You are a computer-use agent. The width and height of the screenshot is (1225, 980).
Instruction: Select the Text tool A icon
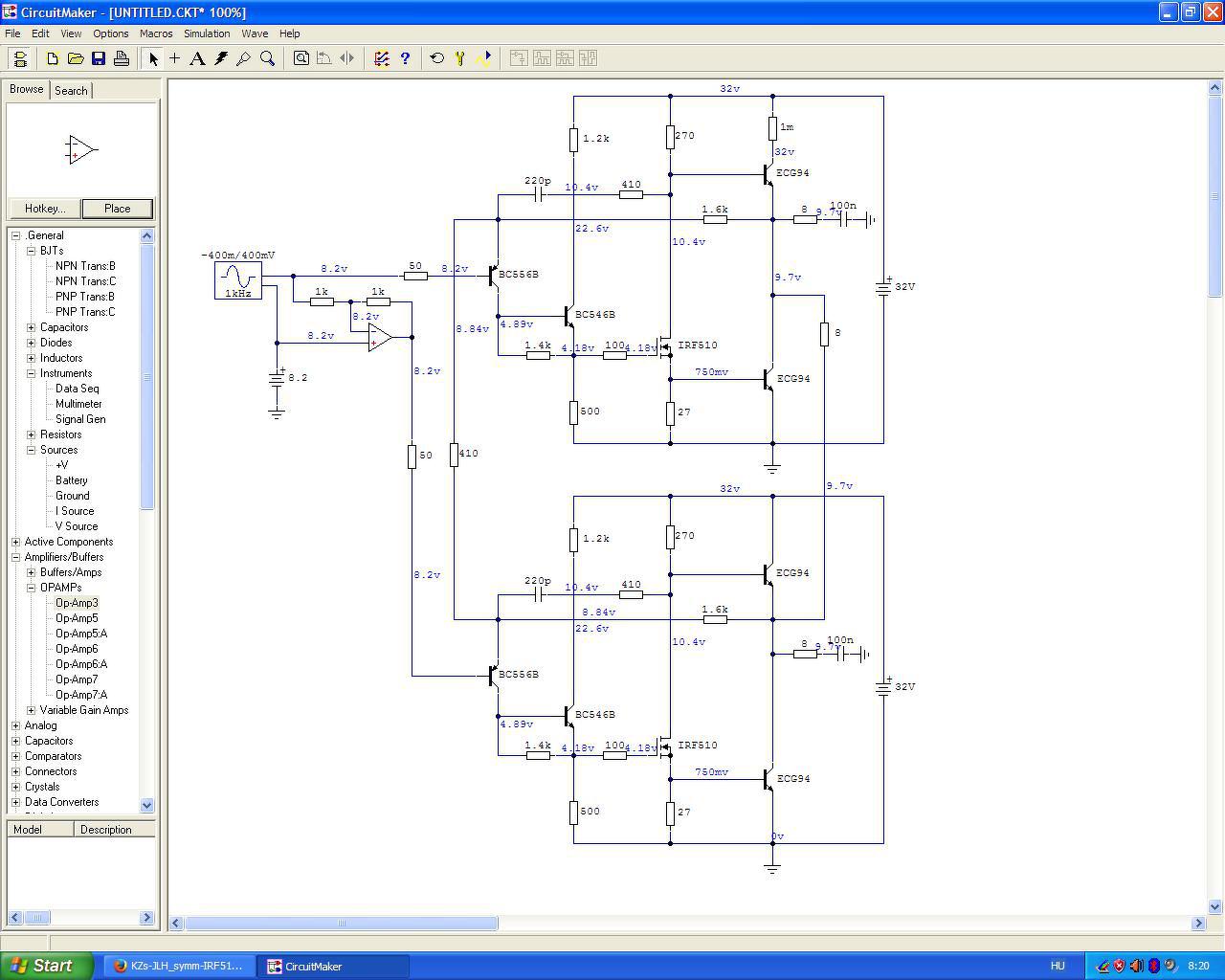pyautogui.click(x=197, y=58)
